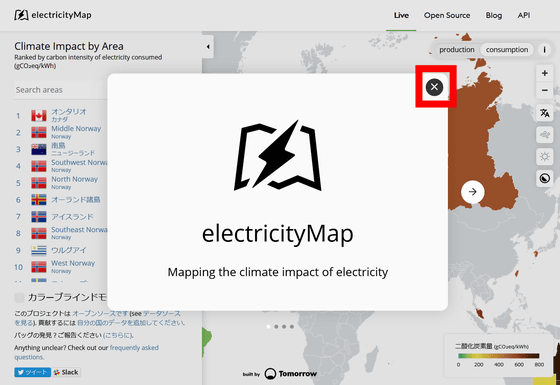Image resolution: width=560 pixels, height=385 pixels.
Task: Open the info icon beside consumption
Action: tap(544, 50)
